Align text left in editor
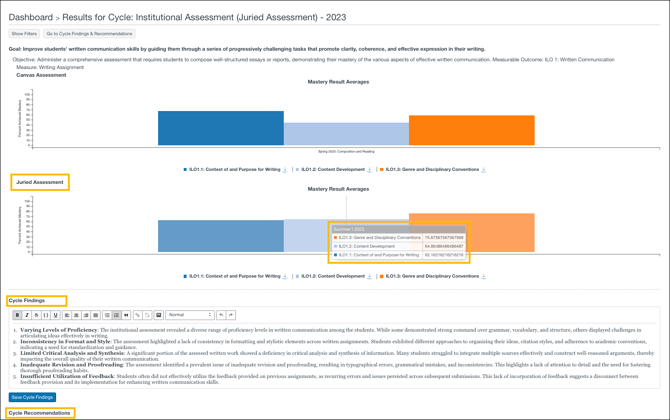The image size is (670, 420). pos(67,315)
